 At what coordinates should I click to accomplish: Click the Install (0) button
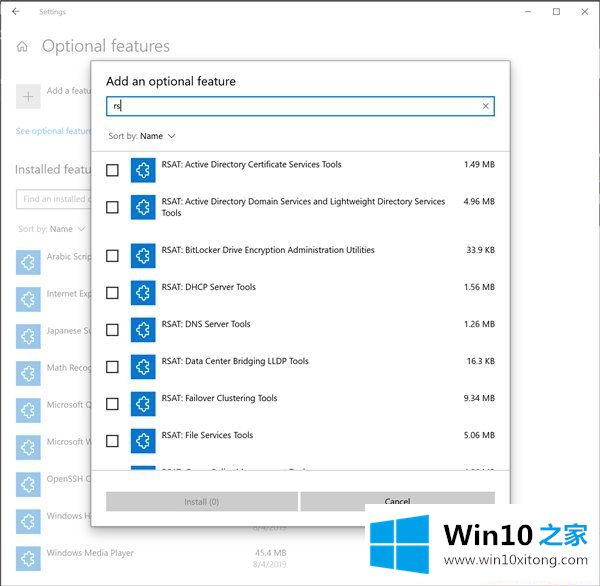point(202,501)
